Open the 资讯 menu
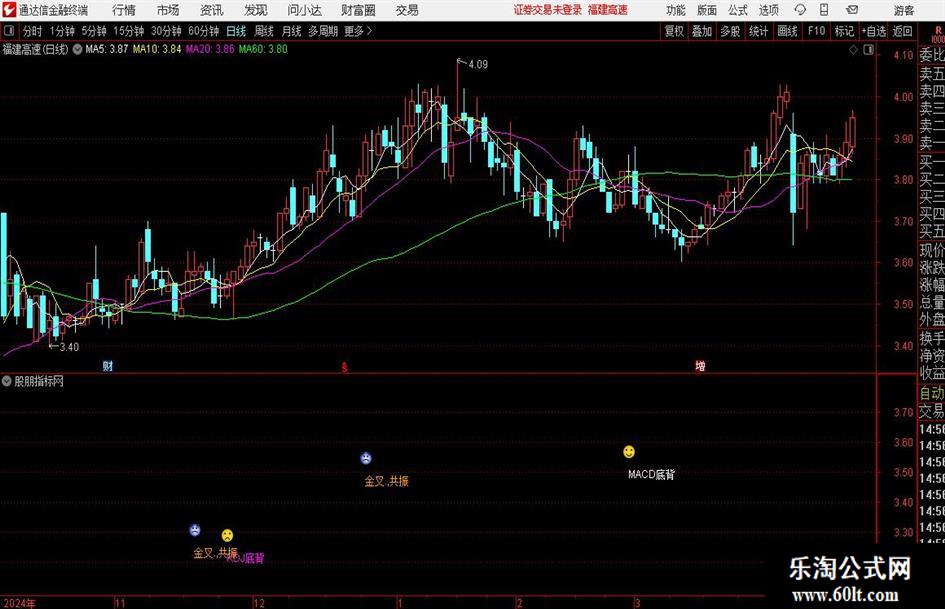This screenshot has width=945, height=609. [212, 10]
